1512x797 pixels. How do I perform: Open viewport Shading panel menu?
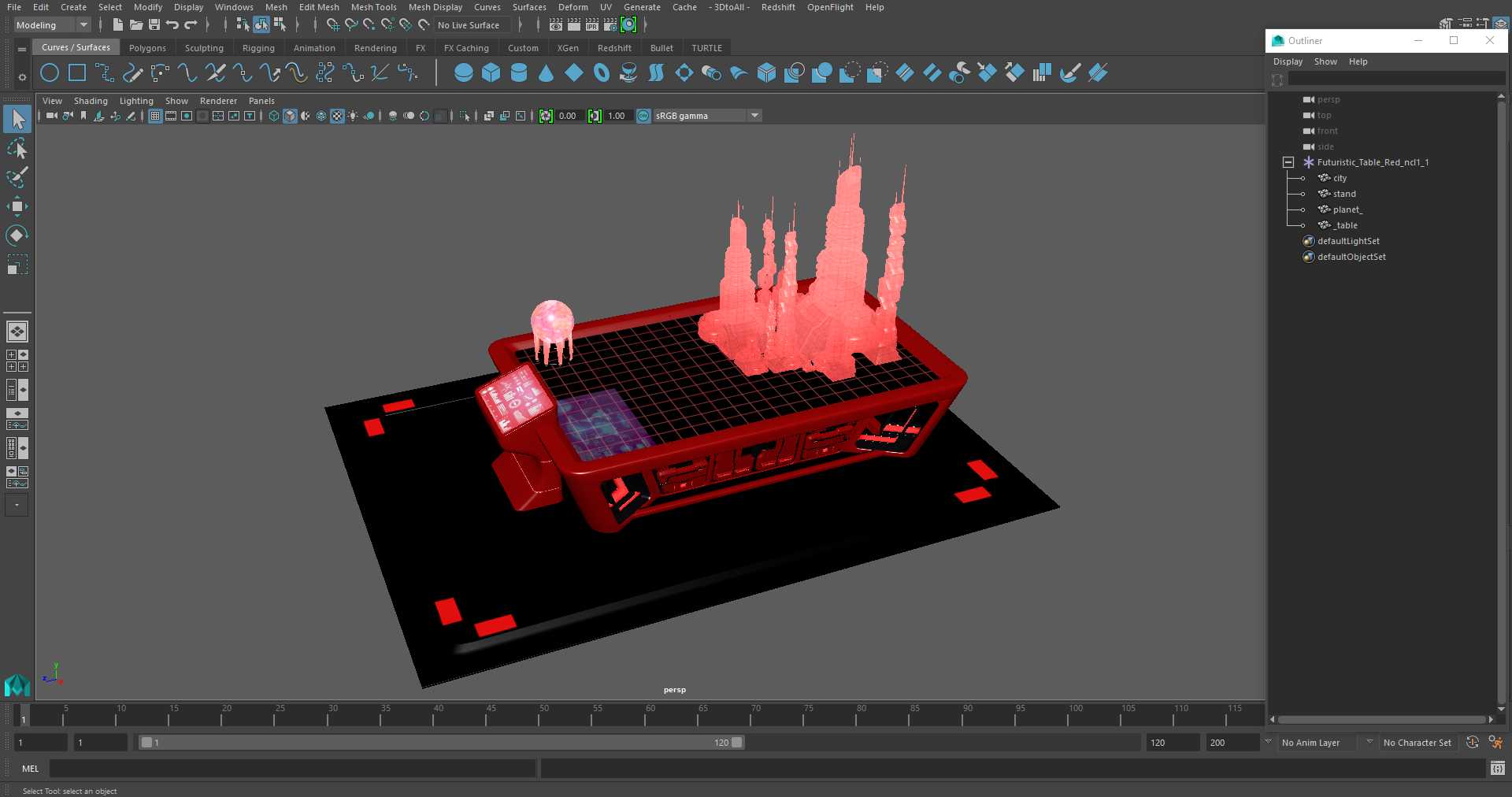pyautogui.click(x=91, y=101)
